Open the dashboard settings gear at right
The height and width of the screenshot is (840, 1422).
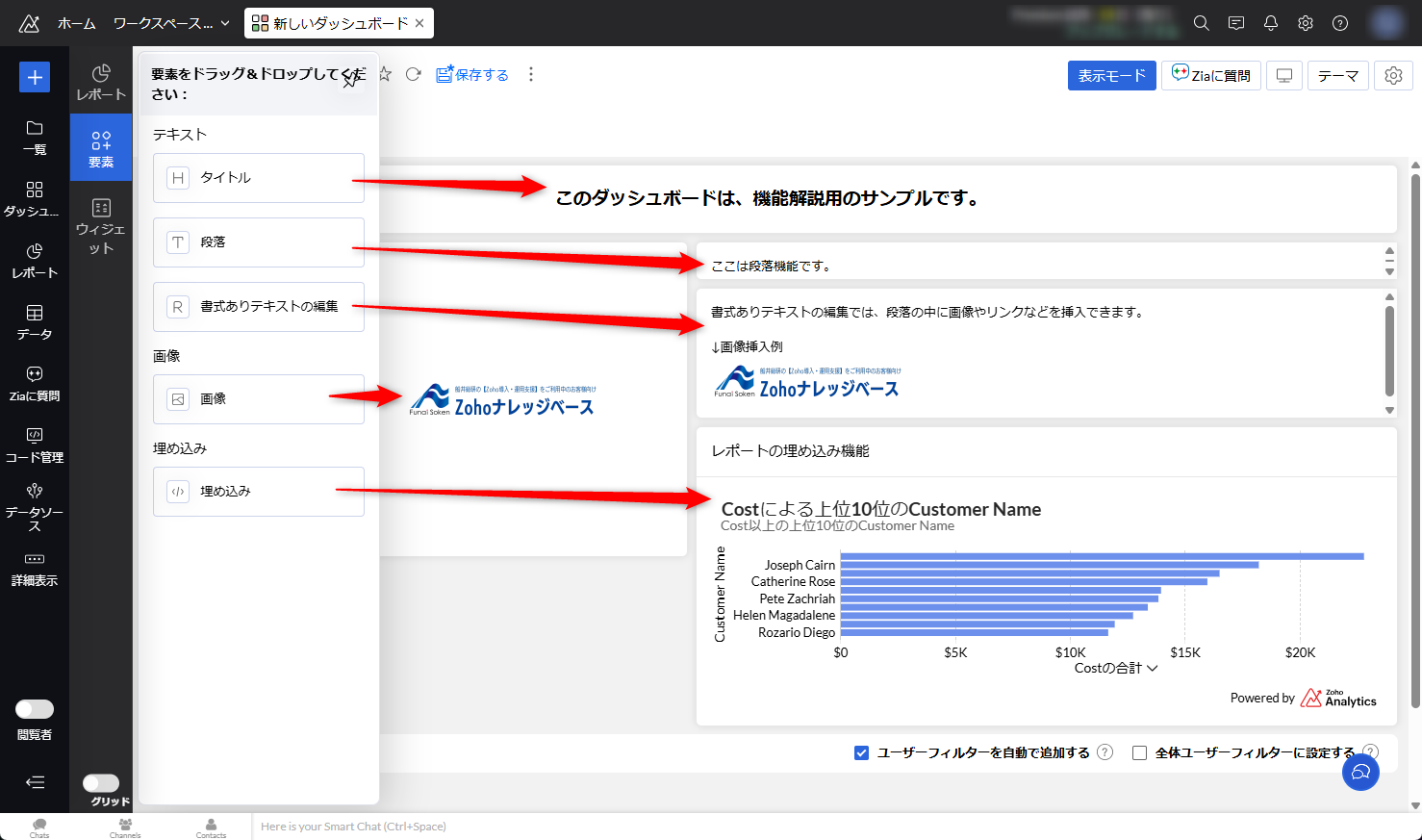[1393, 76]
